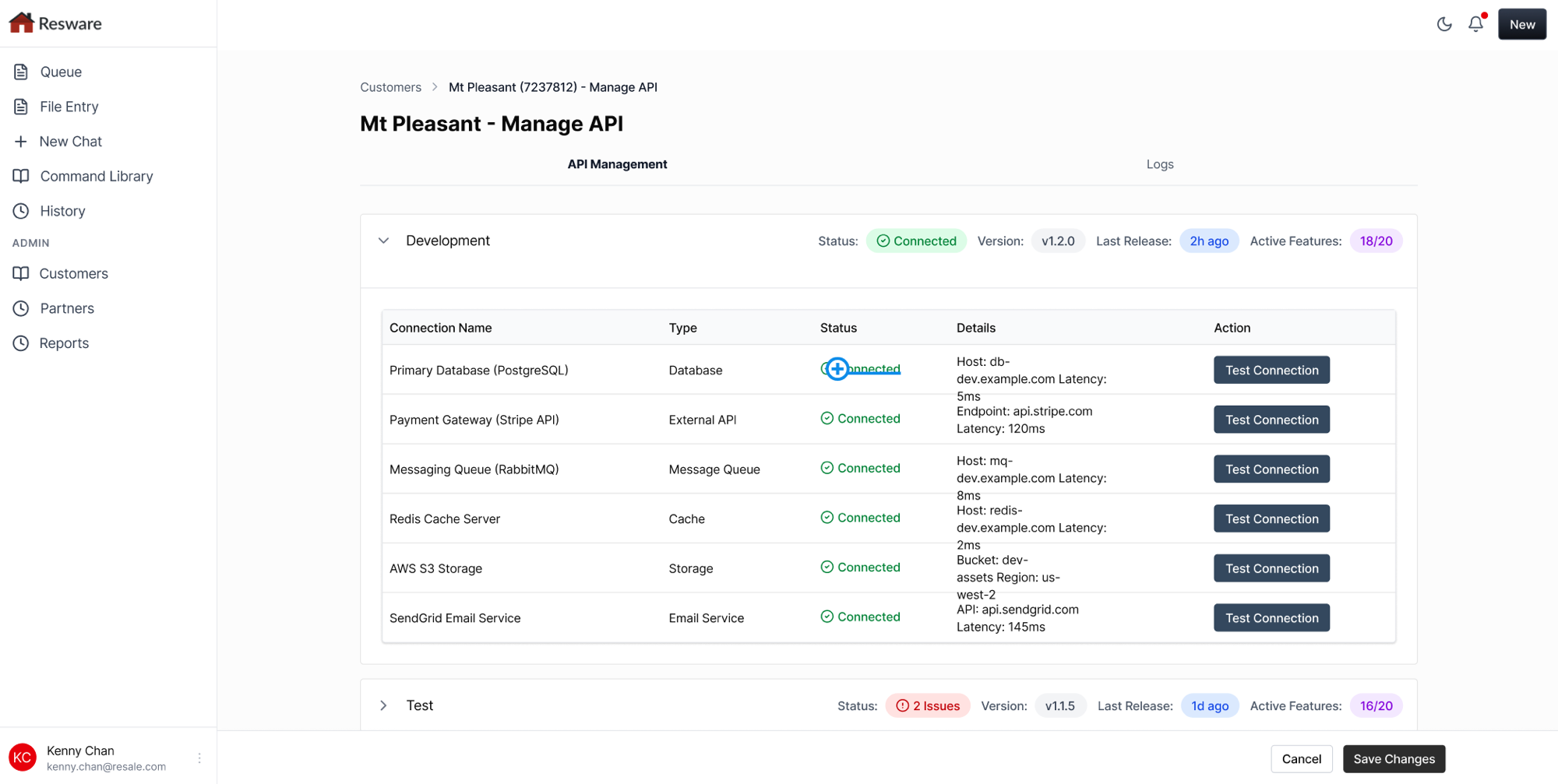Click Connection Name column header
1558x784 pixels.
point(441,328)
